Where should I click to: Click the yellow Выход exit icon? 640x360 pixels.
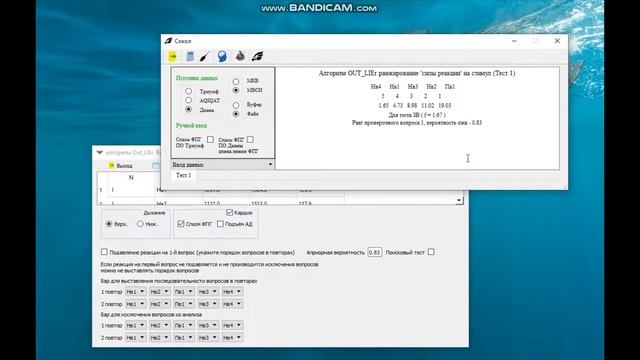(111, 165)
